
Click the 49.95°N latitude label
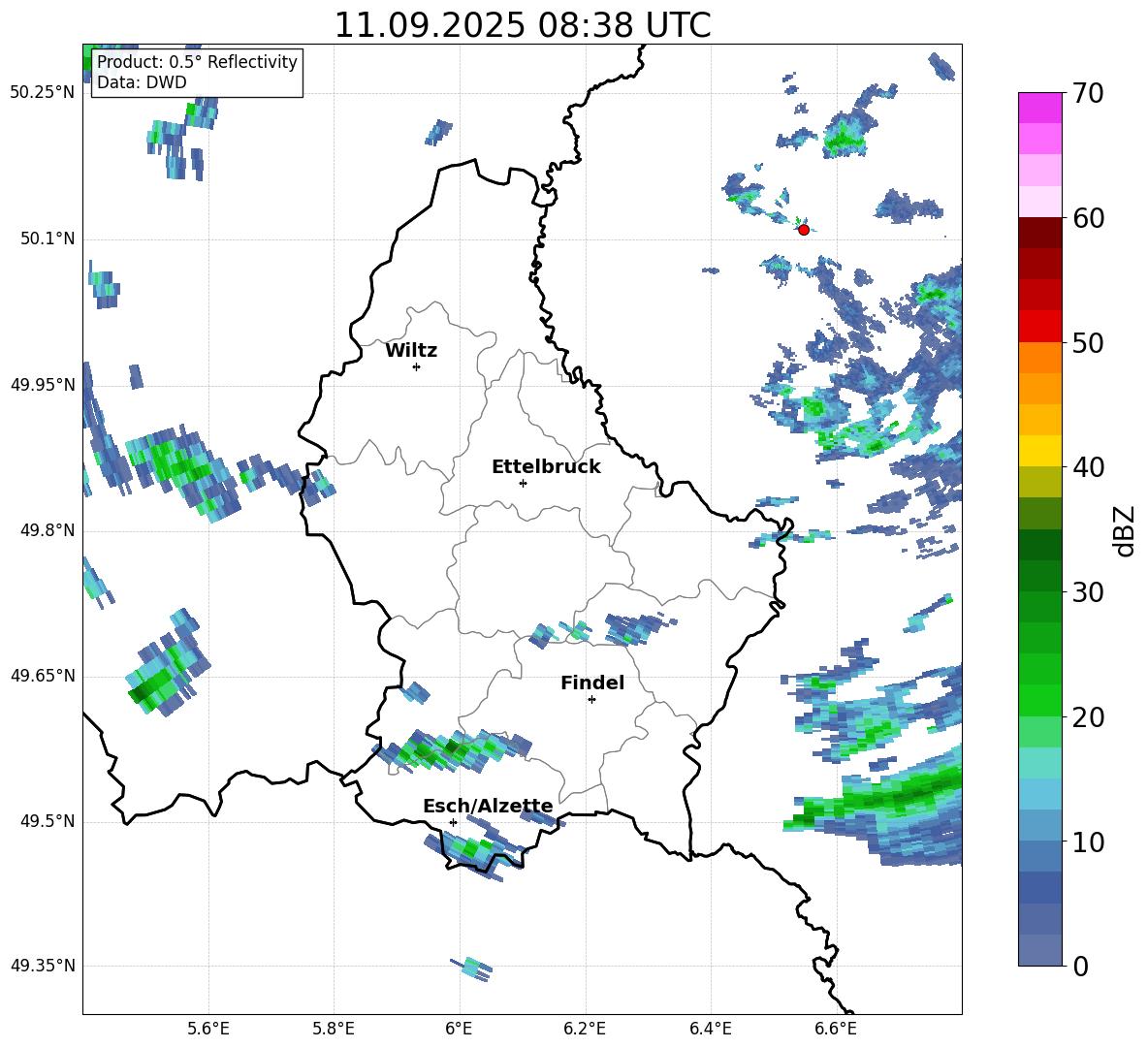pos(43,384)
